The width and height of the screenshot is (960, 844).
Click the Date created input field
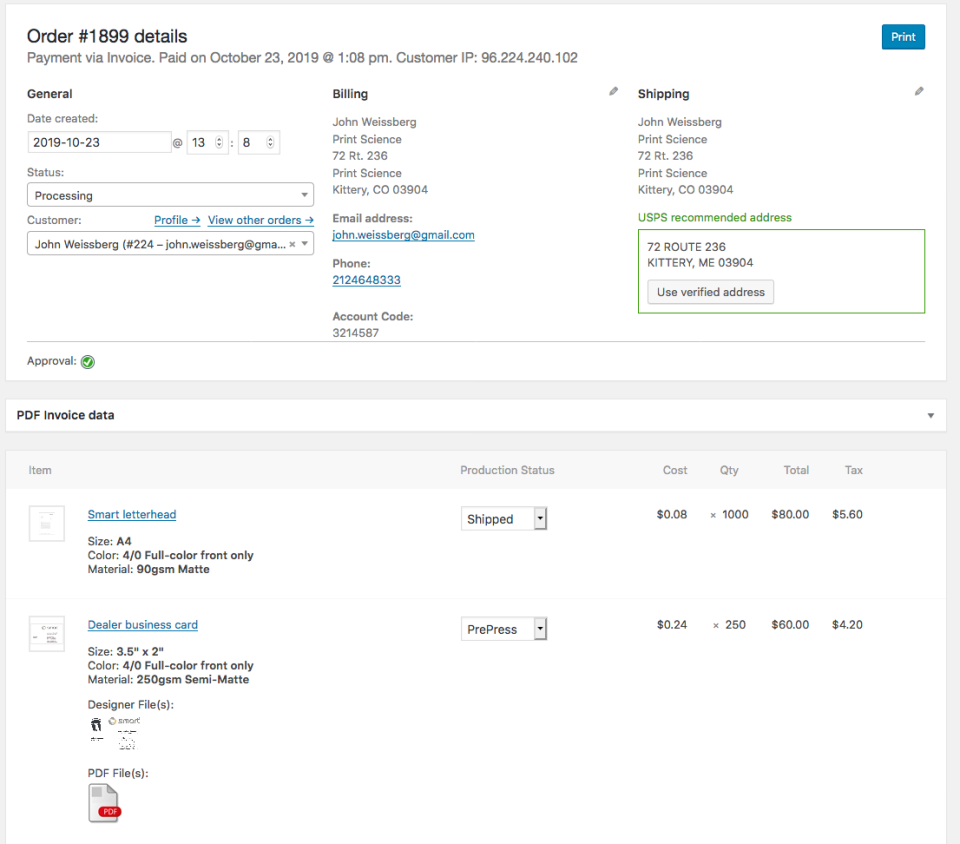click(x=99, y=143)
